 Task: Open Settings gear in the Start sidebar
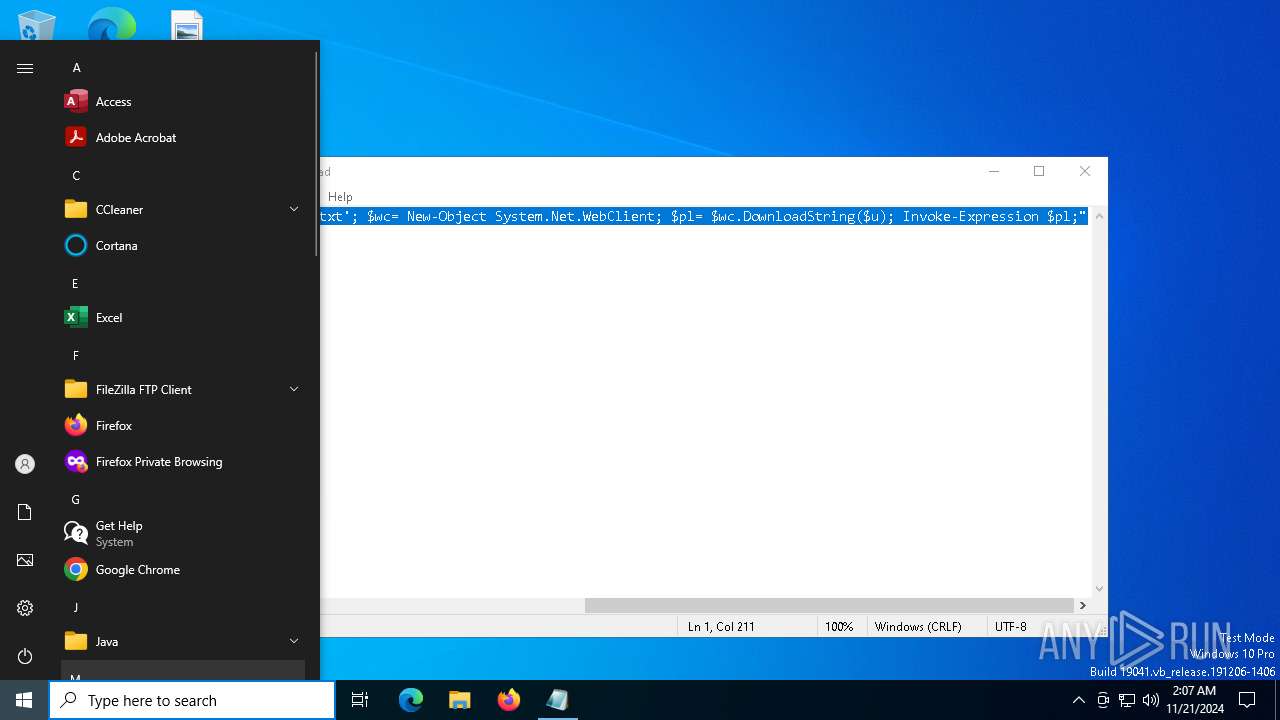click(25, 608)
